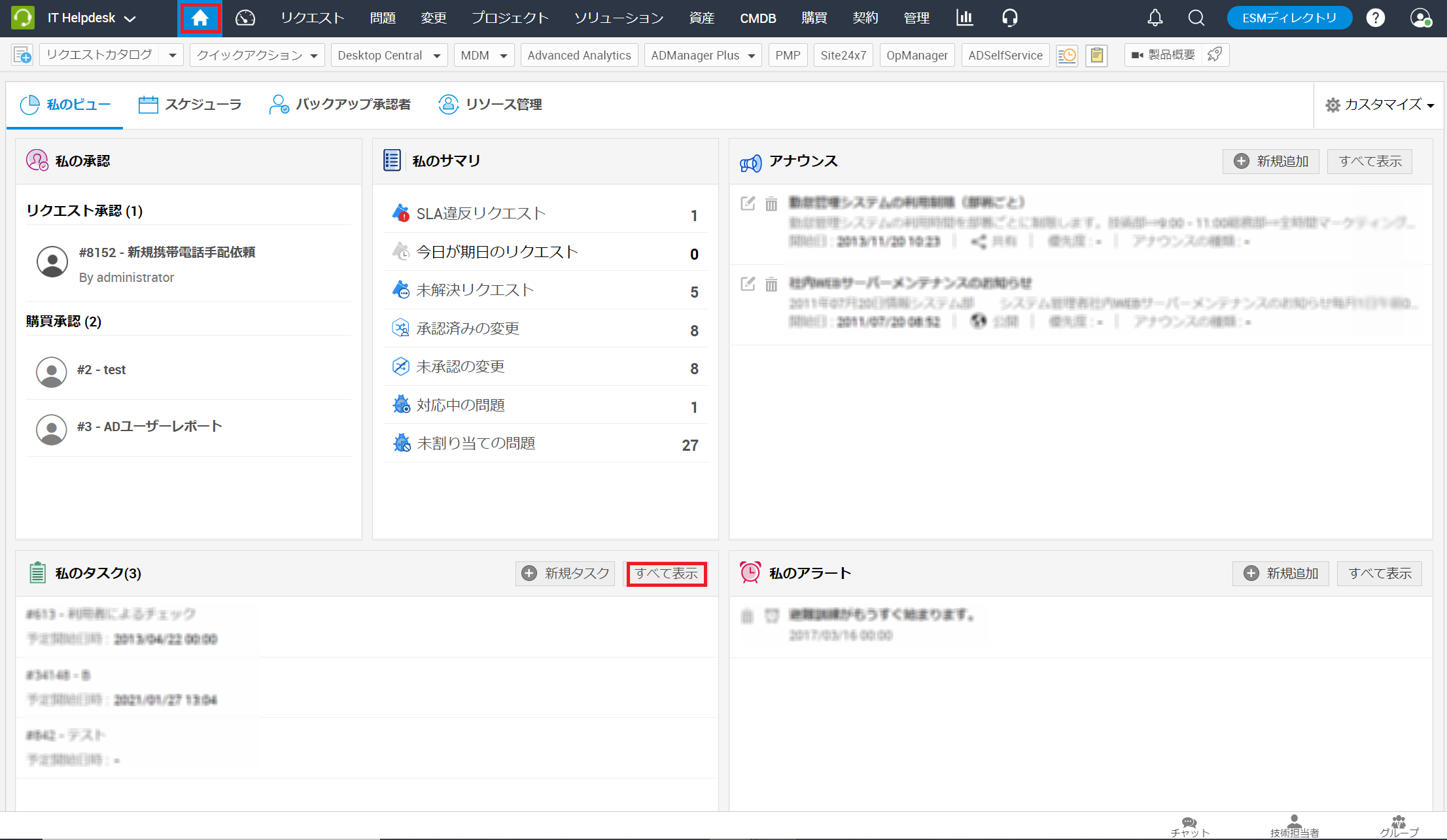
Task: Click the clipboard notes toolbar icon
Action: [x=1096, y=56]
